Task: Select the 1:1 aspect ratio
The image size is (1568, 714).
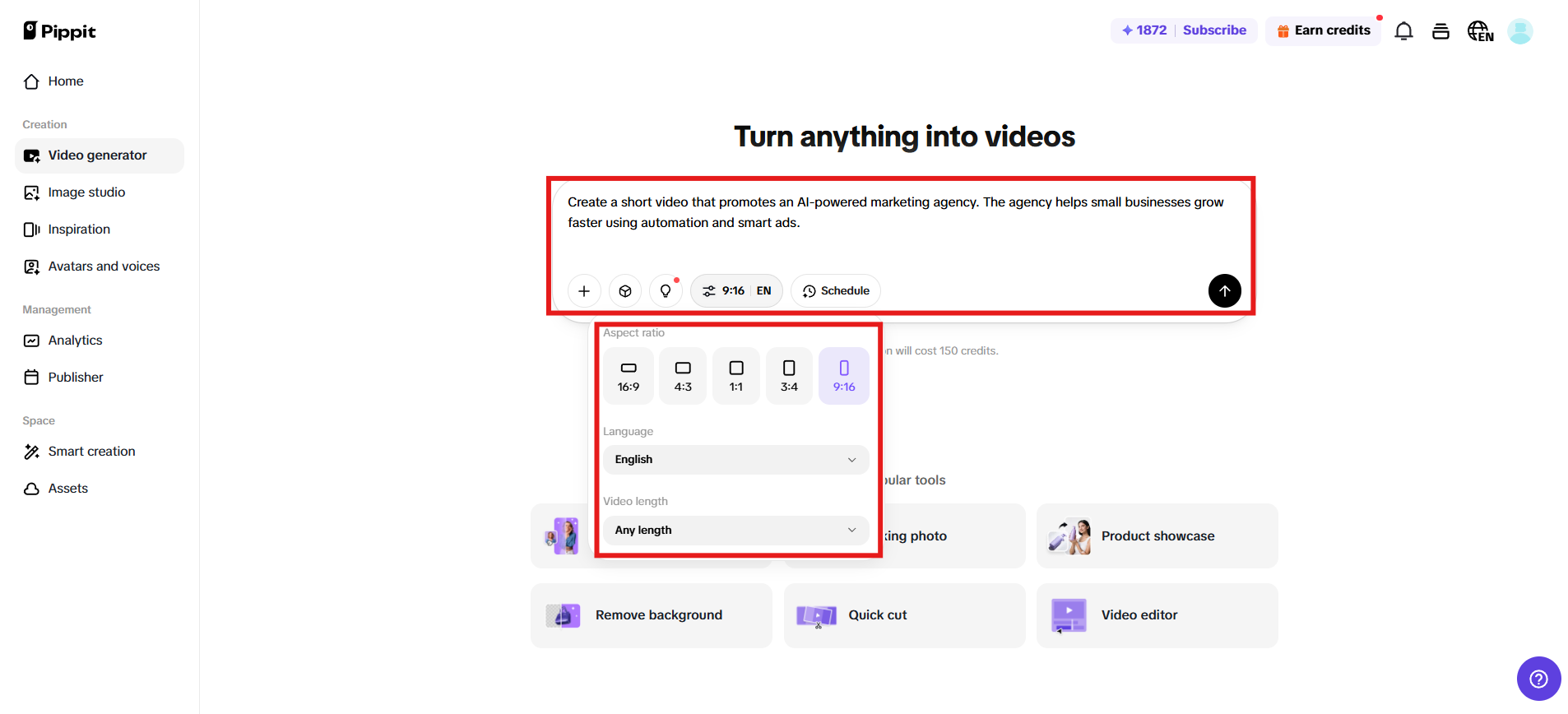Action: pos(736,376)
